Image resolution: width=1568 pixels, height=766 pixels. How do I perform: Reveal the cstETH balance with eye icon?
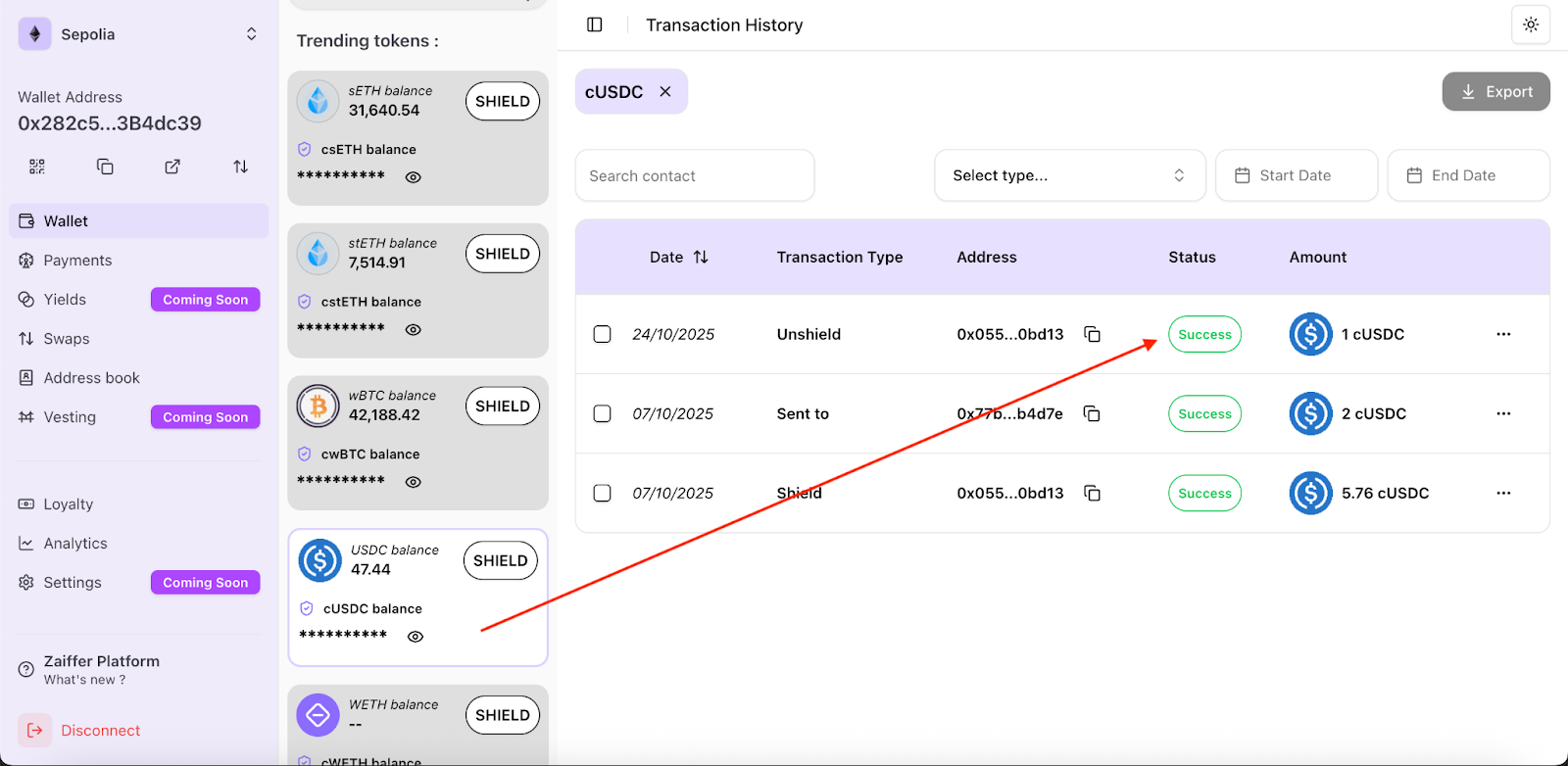(414, 330)
